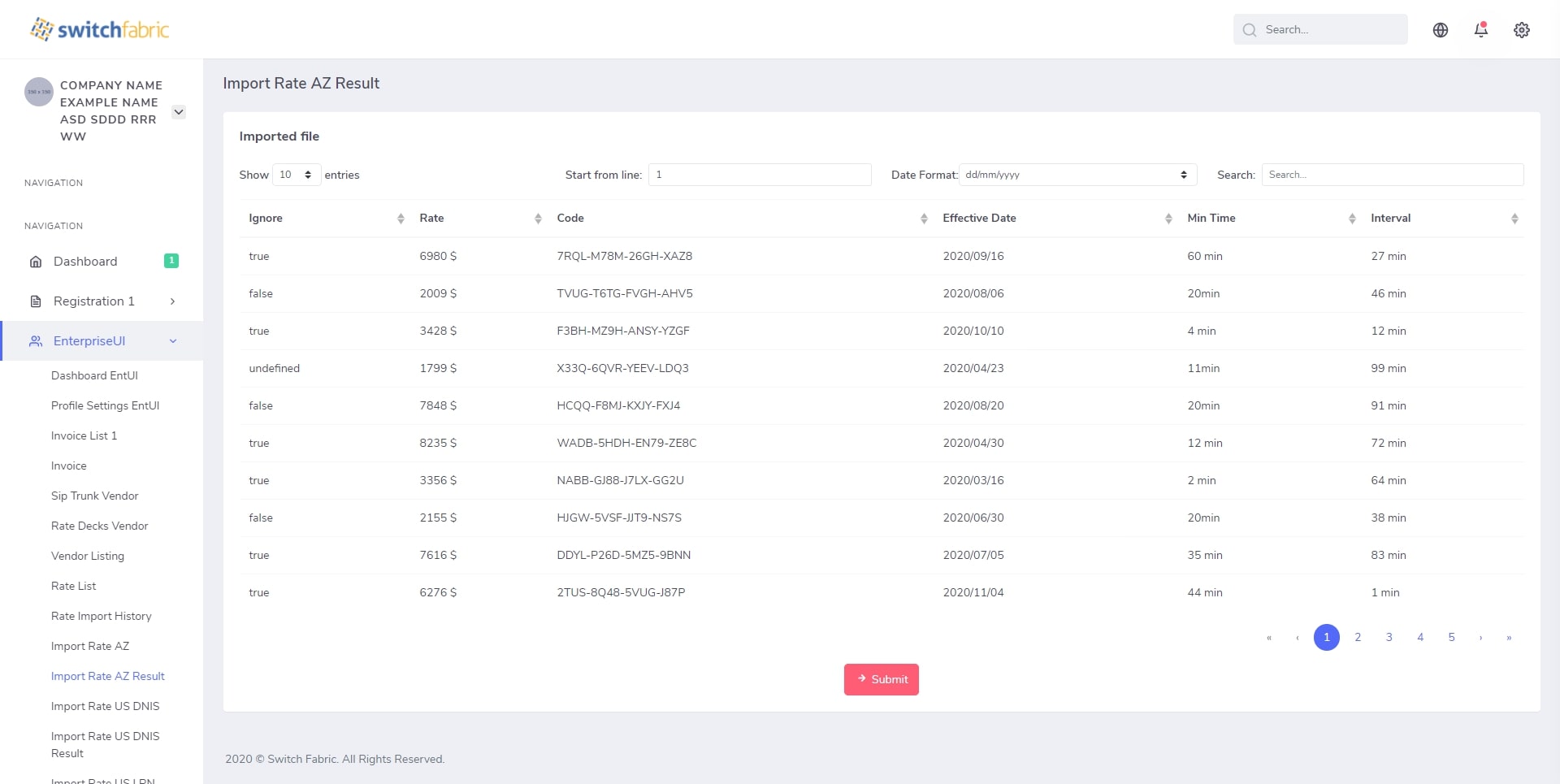Select Vendor Listing sidebar item

[x=88, y=556]
